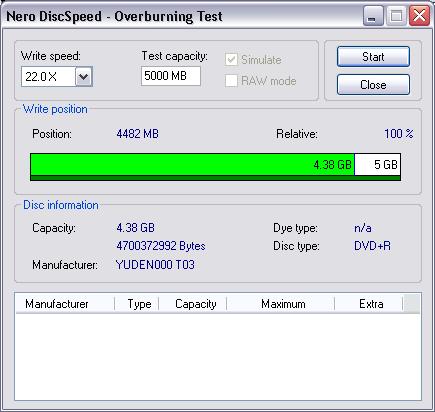Click the Start button
The image size is (435, 412).
tap(373, 57)
